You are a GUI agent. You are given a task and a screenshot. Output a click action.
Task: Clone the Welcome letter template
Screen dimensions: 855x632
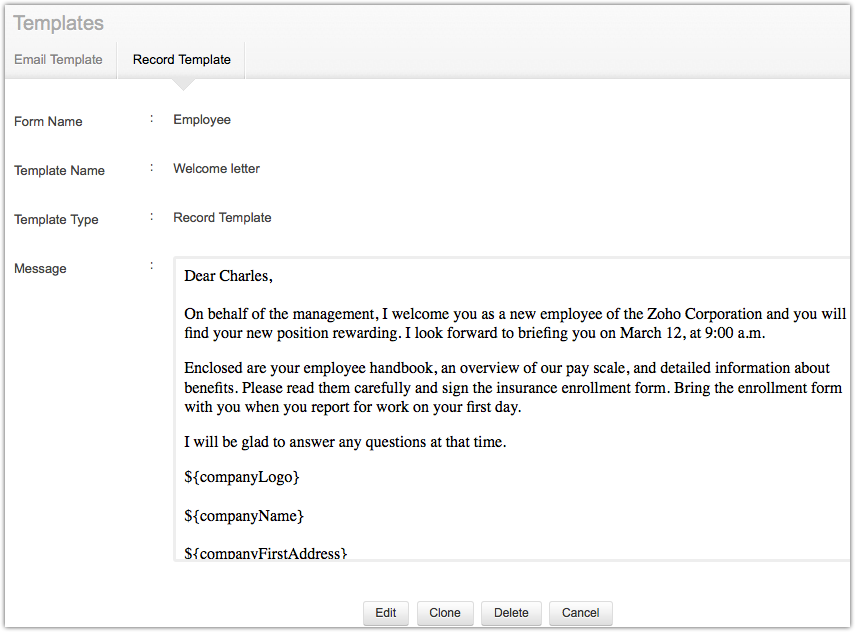point(445,613)
